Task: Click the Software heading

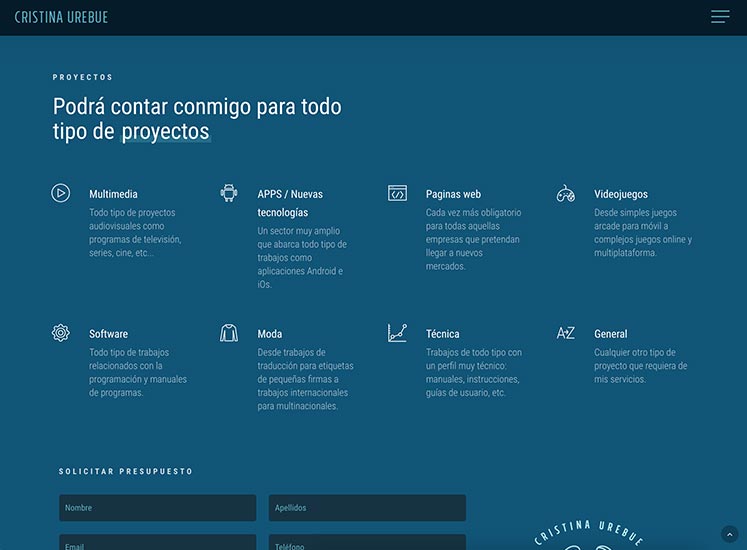Action: [108, 334]
